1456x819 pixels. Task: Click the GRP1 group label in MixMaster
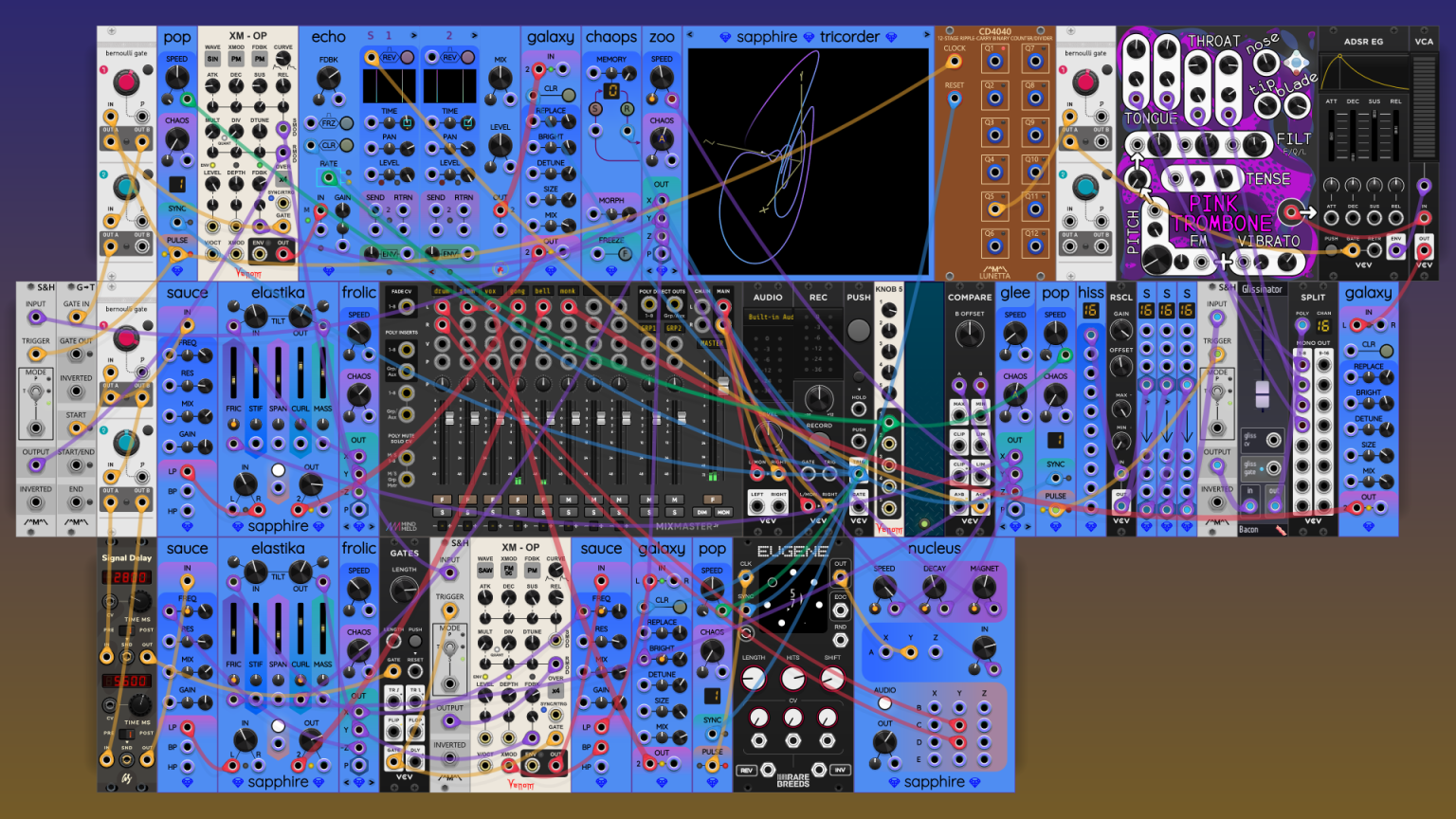tap(649, 329)
